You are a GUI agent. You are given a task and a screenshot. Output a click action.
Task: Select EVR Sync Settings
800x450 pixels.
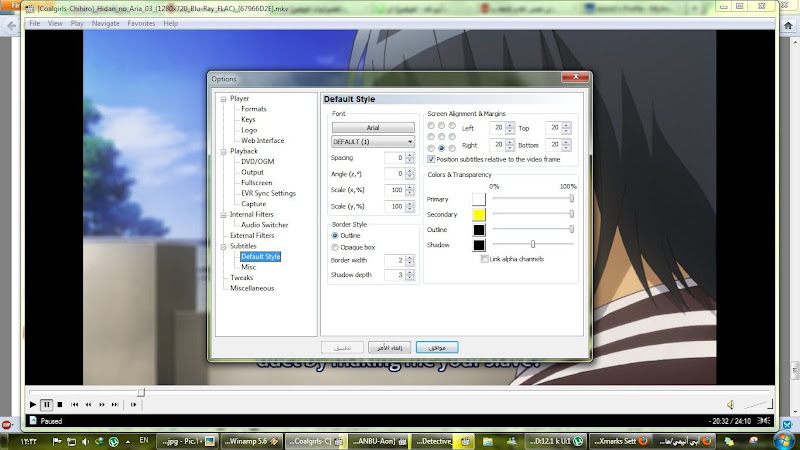point(268,193)
